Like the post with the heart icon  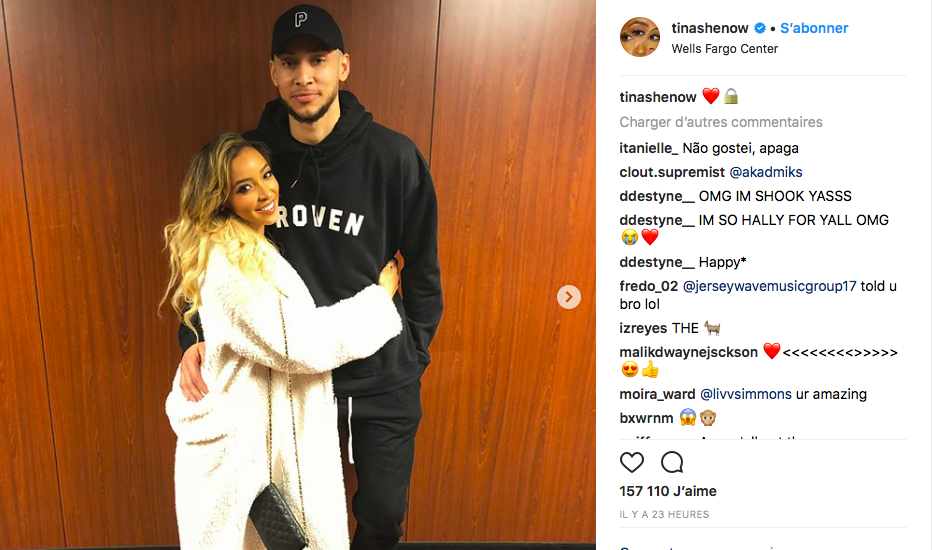tap(631, 462)
